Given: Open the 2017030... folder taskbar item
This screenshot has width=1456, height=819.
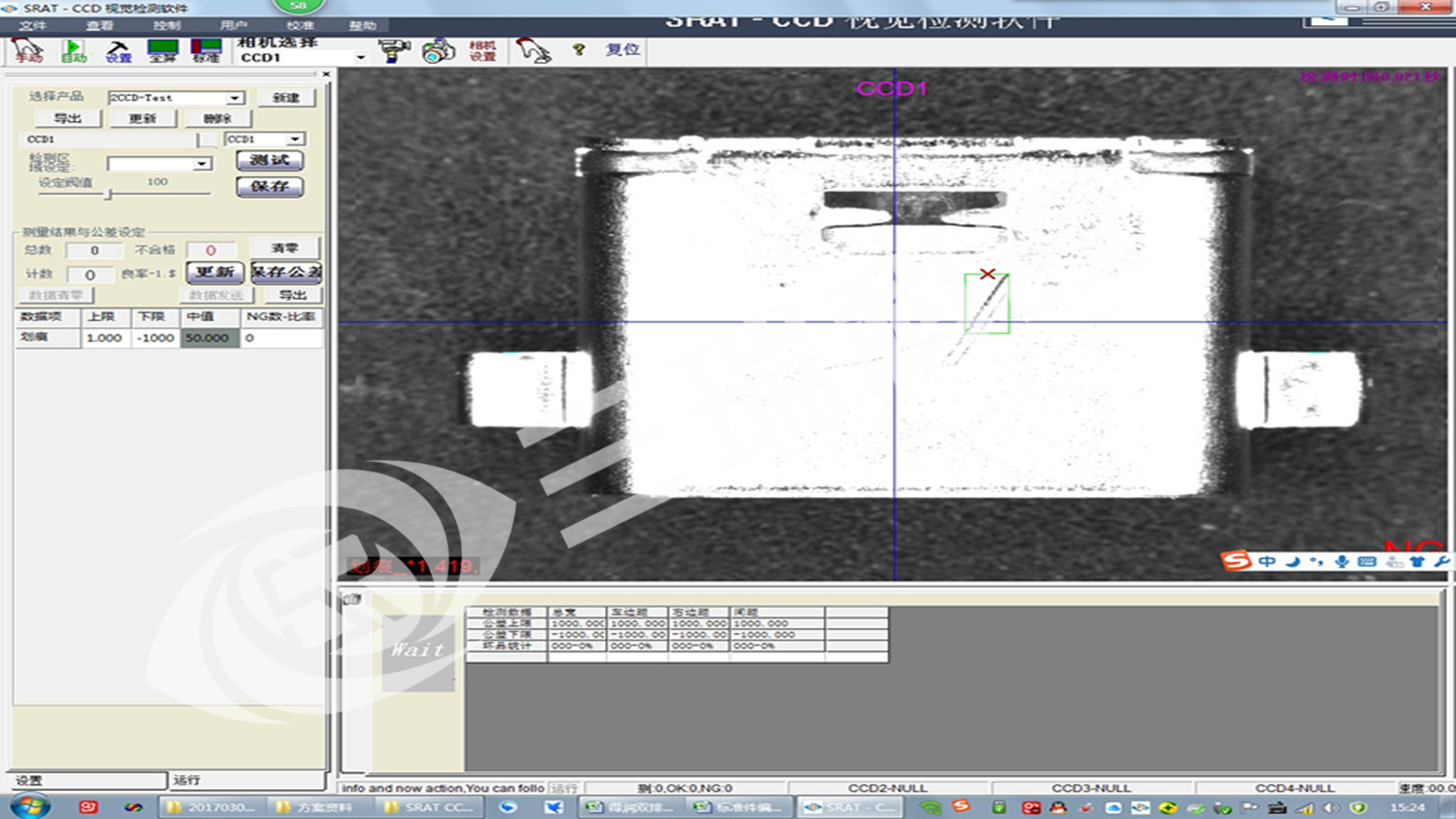Looking at the screenshot, I should coord(212,807).
